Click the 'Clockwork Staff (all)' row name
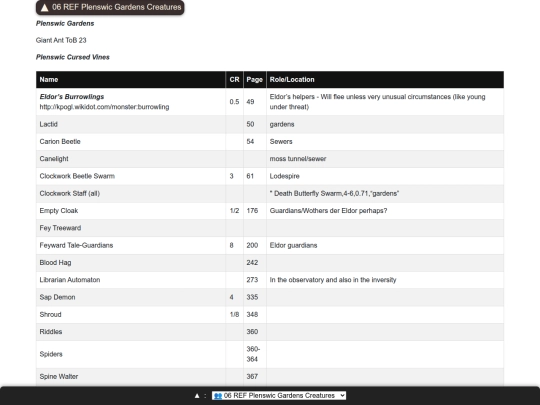The image size is (540, 405). coord(70,194)
